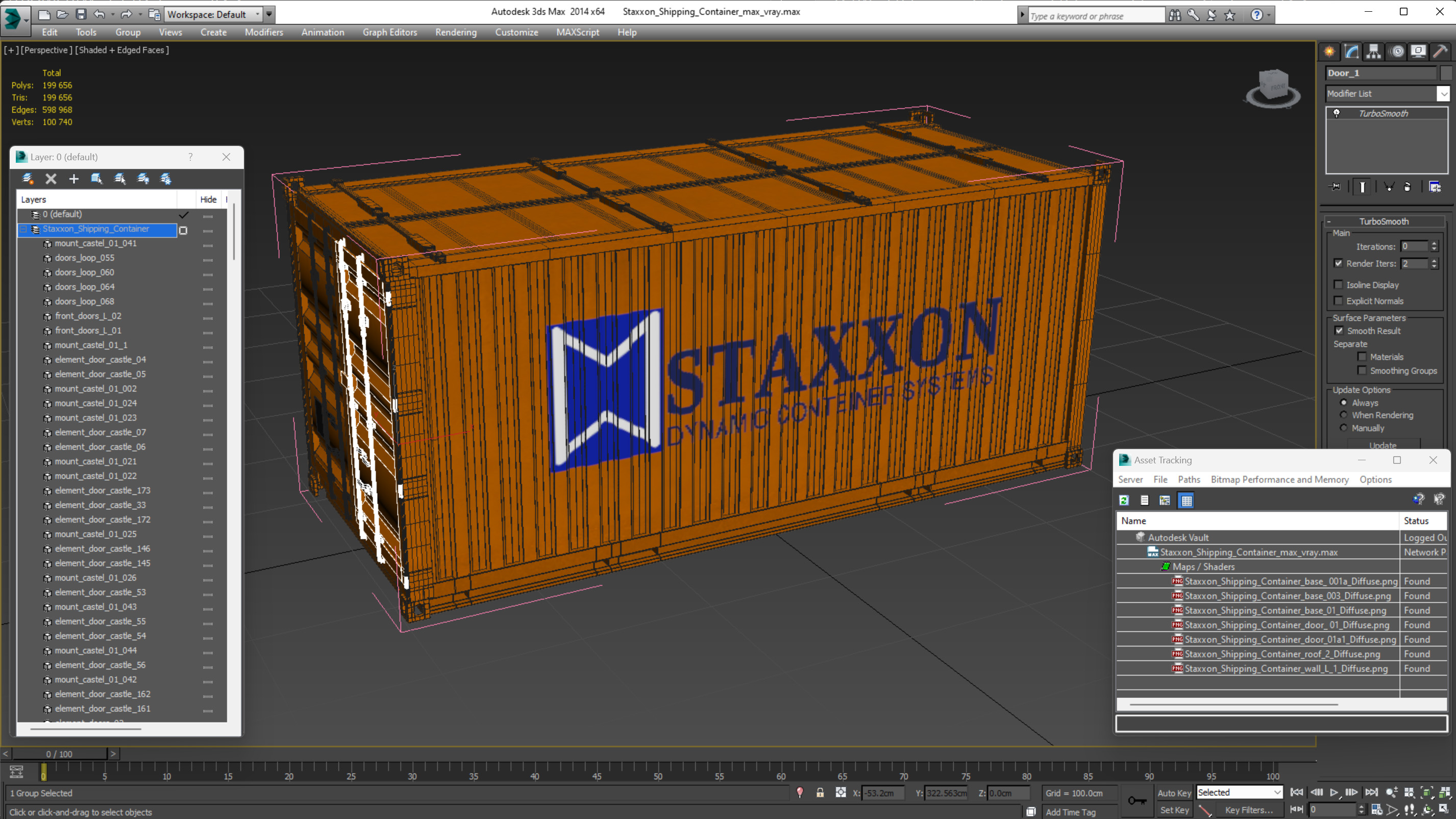Click the create new layer plus icon

point(73,179)
